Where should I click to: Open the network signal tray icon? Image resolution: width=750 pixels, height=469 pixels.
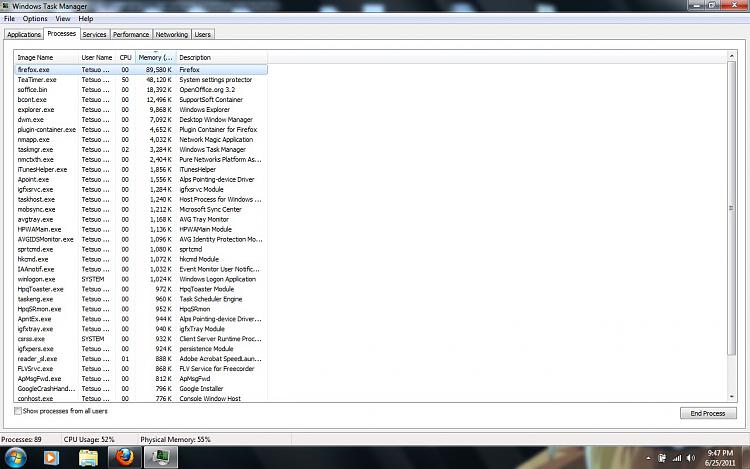677,458
